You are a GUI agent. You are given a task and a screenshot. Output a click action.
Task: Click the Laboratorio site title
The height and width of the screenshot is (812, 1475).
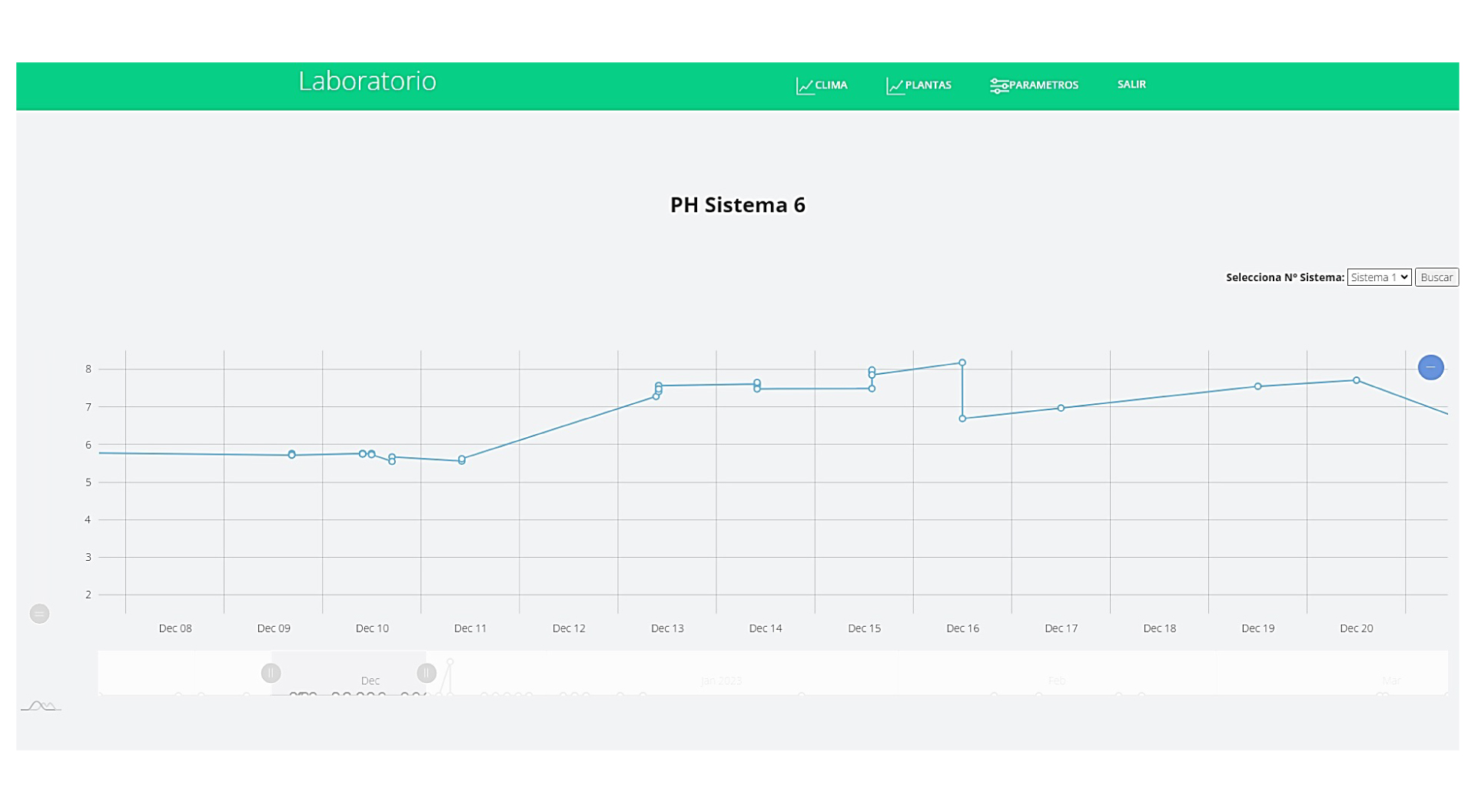click(367, 81)
